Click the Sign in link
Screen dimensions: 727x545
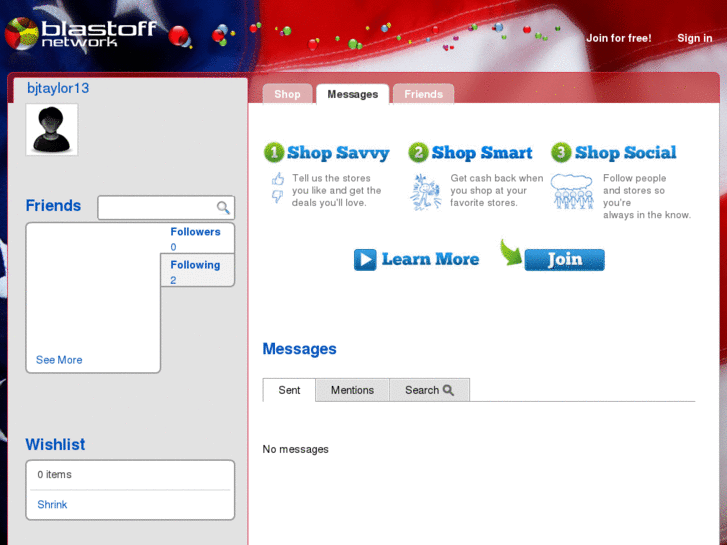click(x=695, y=38)
